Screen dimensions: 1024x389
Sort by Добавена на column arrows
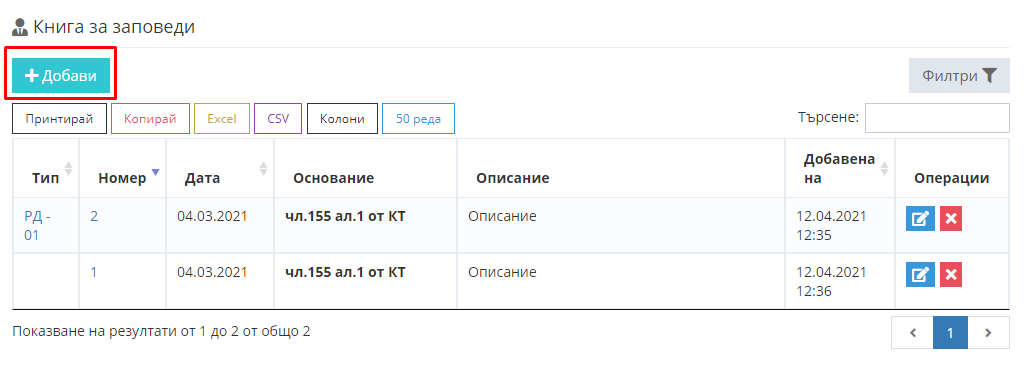point(884,168)
